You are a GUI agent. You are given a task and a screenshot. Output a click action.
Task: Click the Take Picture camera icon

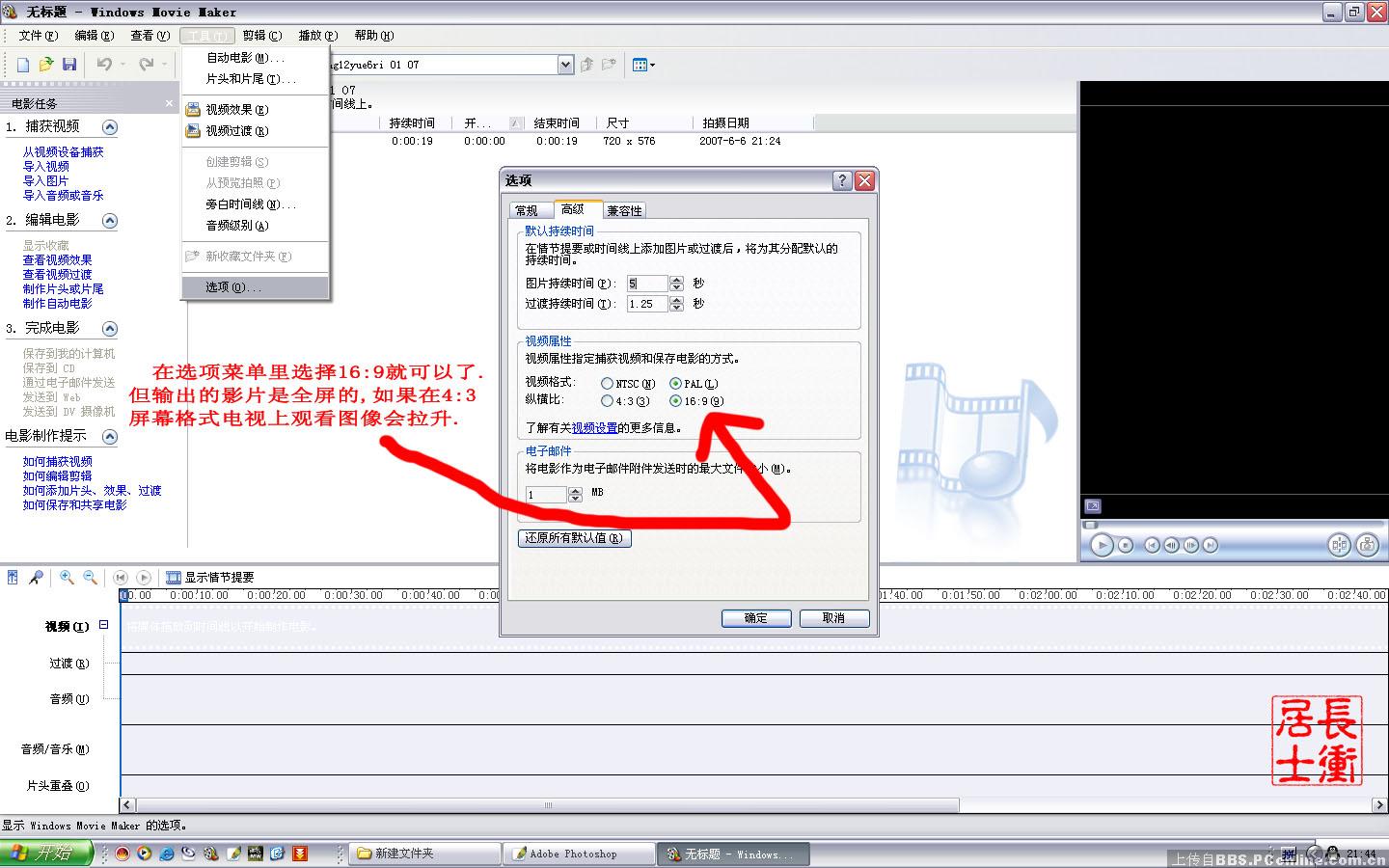click(1367, 545)
